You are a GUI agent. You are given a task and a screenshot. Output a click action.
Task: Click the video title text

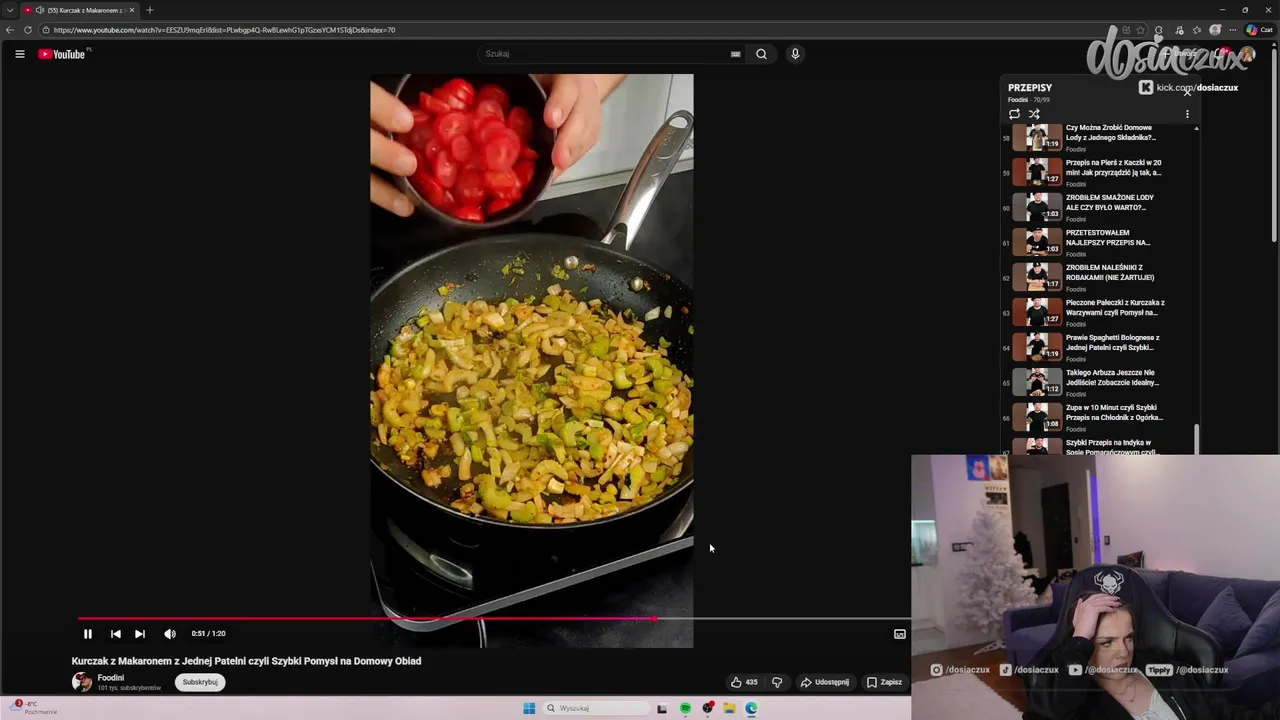pyautogui.click(x=246, y=661)
